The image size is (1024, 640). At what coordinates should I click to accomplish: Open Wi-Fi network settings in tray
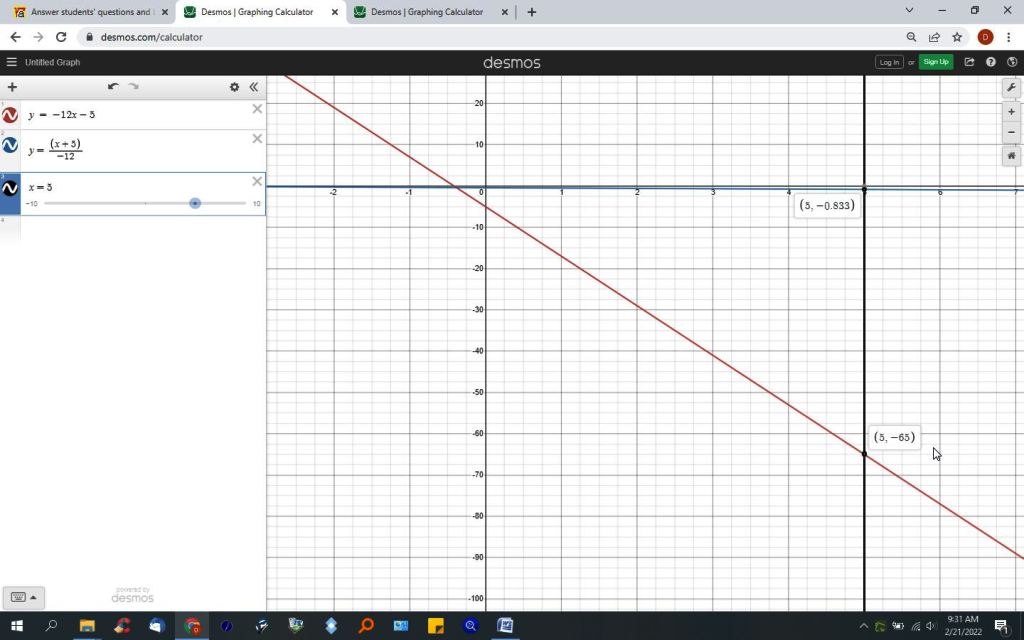point(915,626)
